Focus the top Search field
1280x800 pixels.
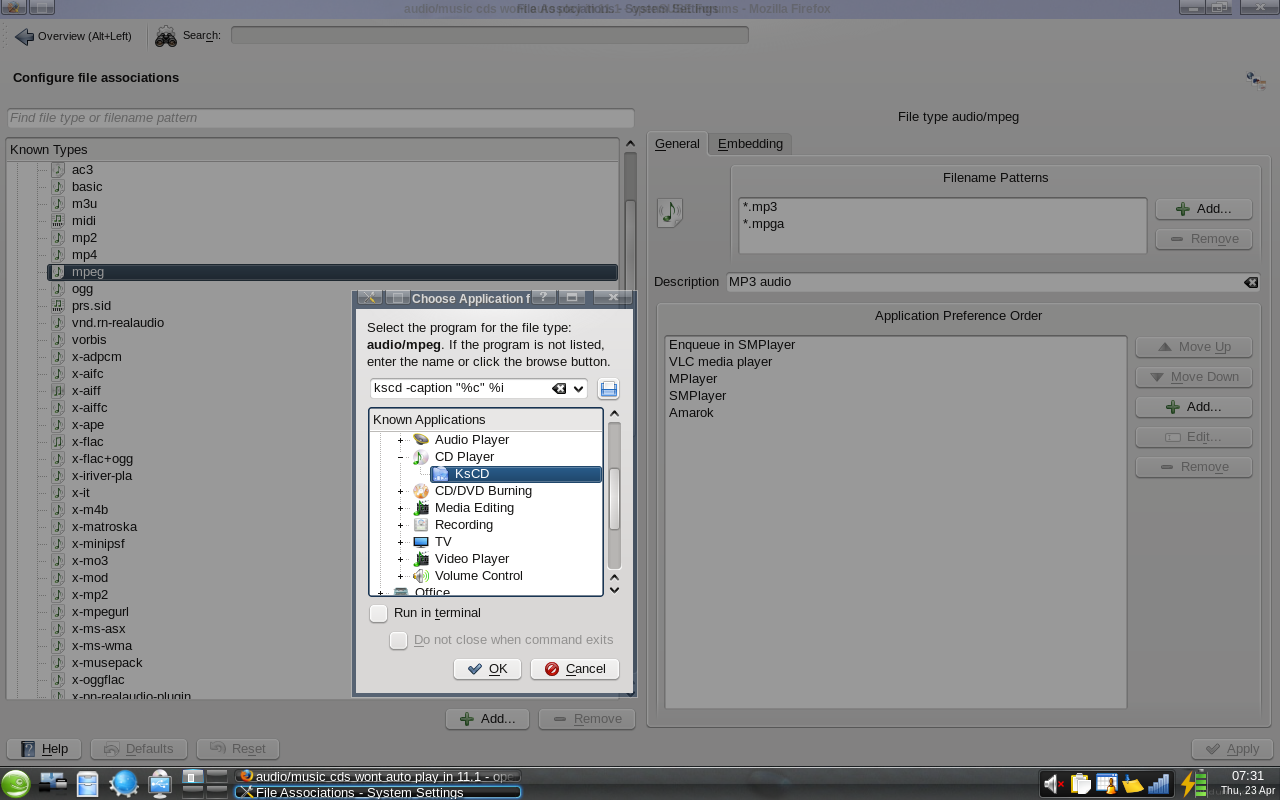click(490, 35)
